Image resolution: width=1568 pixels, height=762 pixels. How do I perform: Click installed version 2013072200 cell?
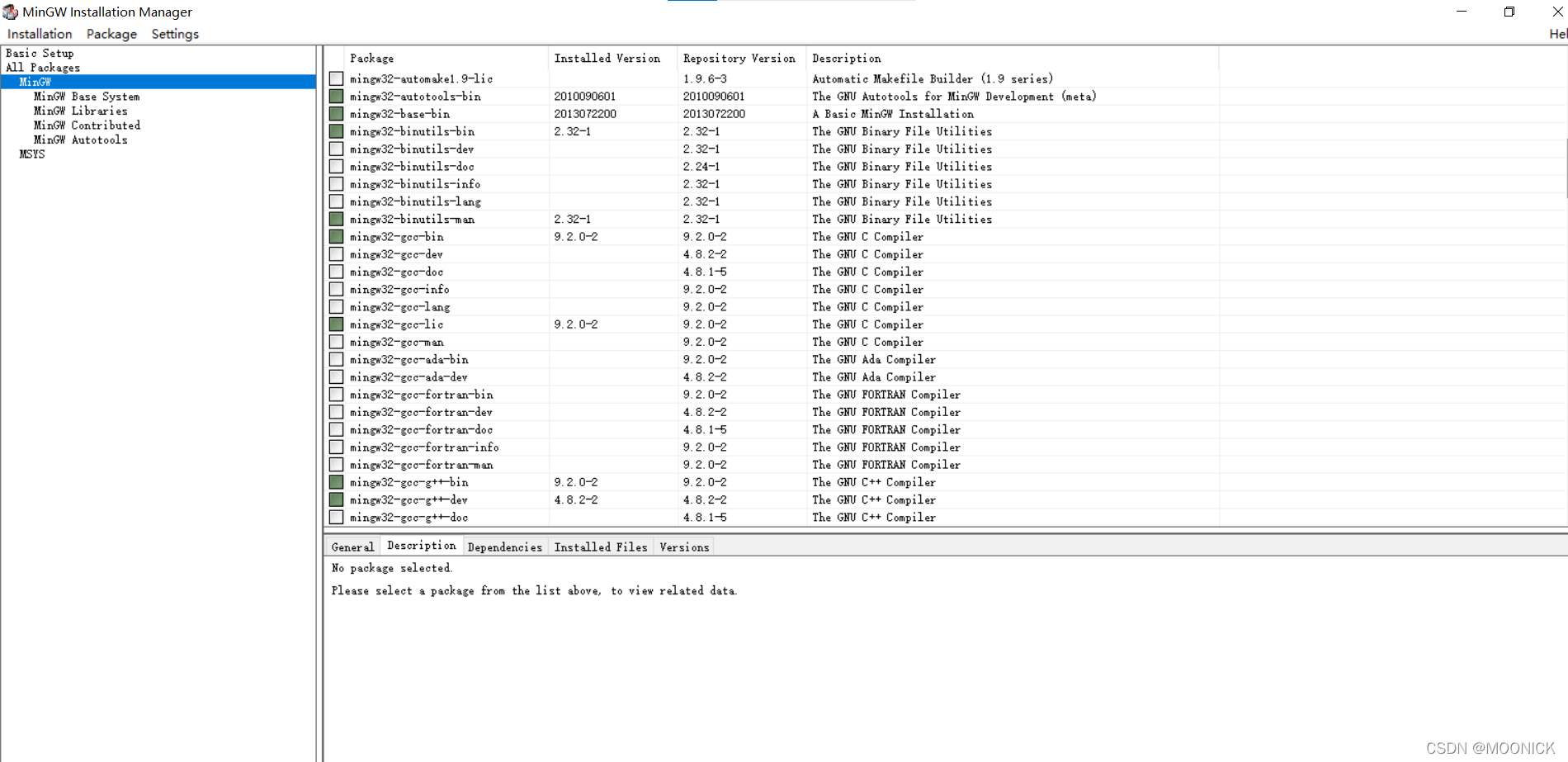585,114
